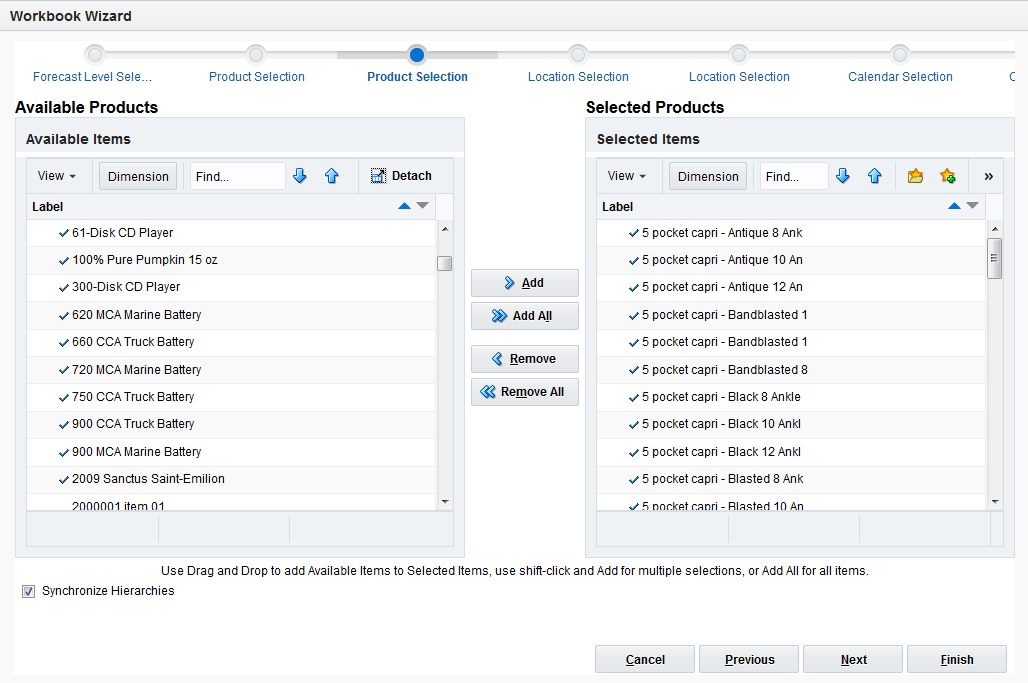Click the Remove All button

tap(524, 392)
